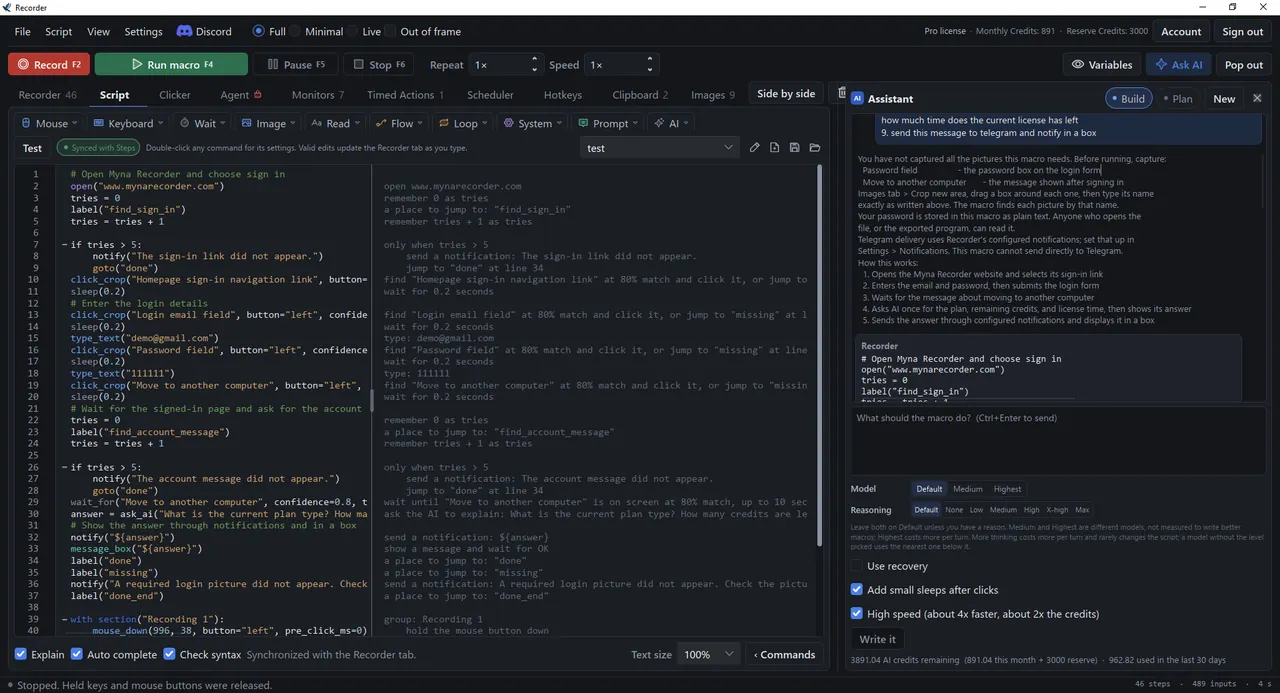Select the Out of frame option
1280x693 pixels.
pyautogui.click(x=423, y=31)
